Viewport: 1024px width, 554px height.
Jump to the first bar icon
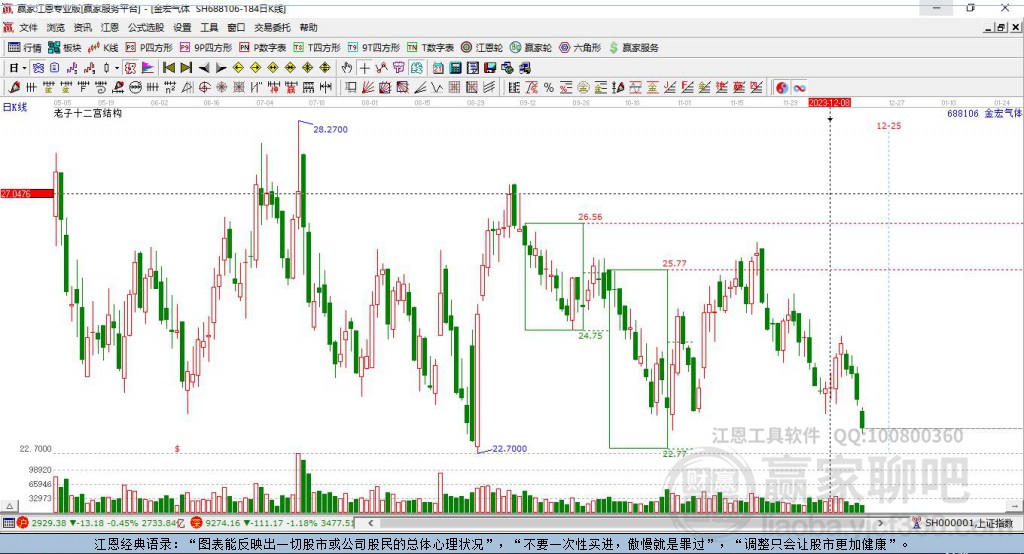click(x=168, y=68)
